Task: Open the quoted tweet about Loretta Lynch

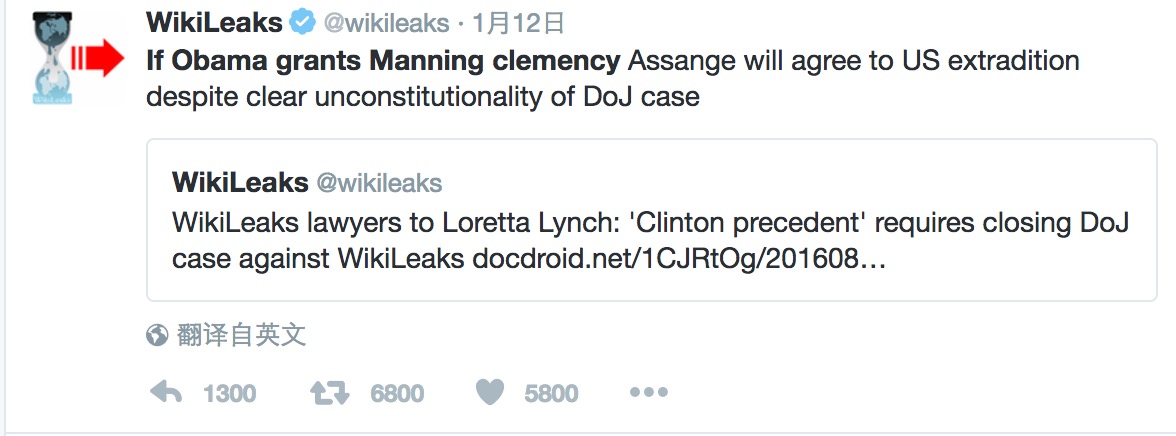Action: click(652, 220)
